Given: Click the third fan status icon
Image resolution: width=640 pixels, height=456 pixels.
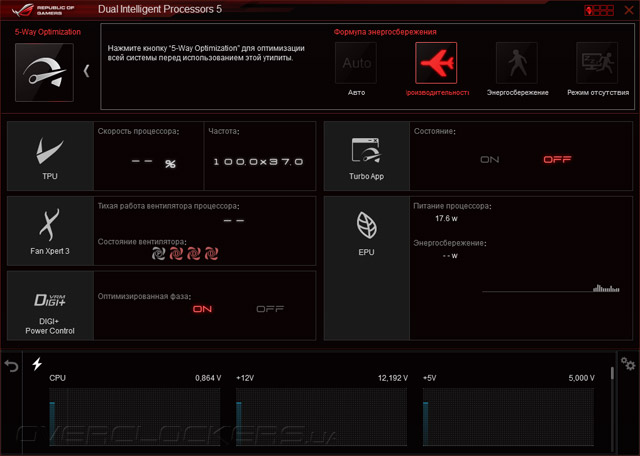Looking at the screenshot, I should click(x=193, y=254).
